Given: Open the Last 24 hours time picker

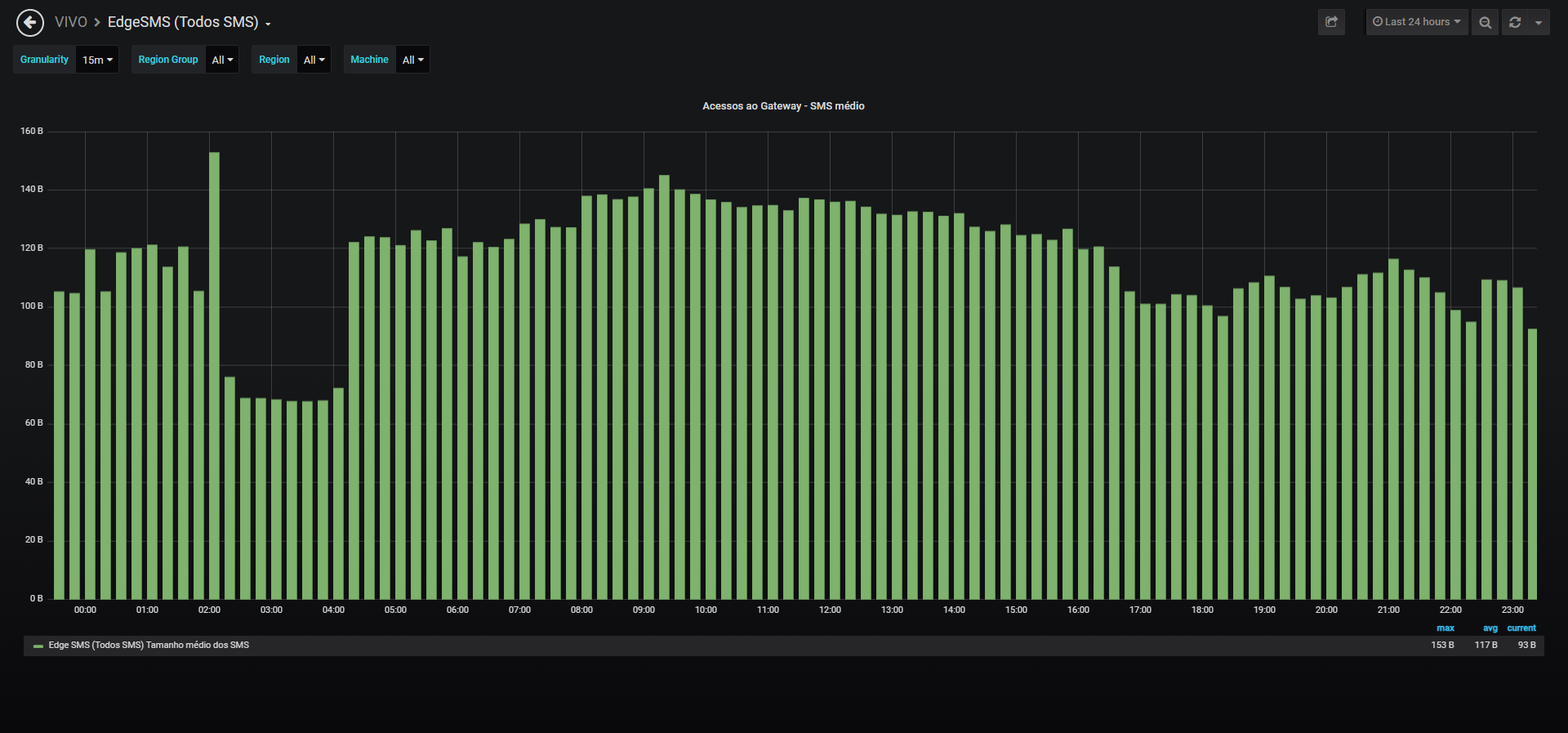Looking at the screenshot, I should tap(1417, 22).
